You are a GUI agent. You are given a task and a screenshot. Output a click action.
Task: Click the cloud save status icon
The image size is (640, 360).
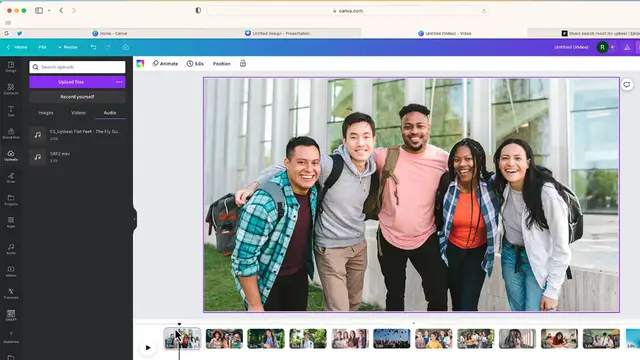click(x=126, y=47)
